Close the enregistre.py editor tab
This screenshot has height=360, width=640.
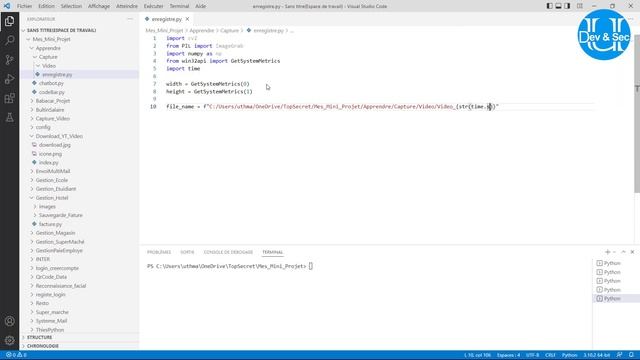click(x=187, y=19)
